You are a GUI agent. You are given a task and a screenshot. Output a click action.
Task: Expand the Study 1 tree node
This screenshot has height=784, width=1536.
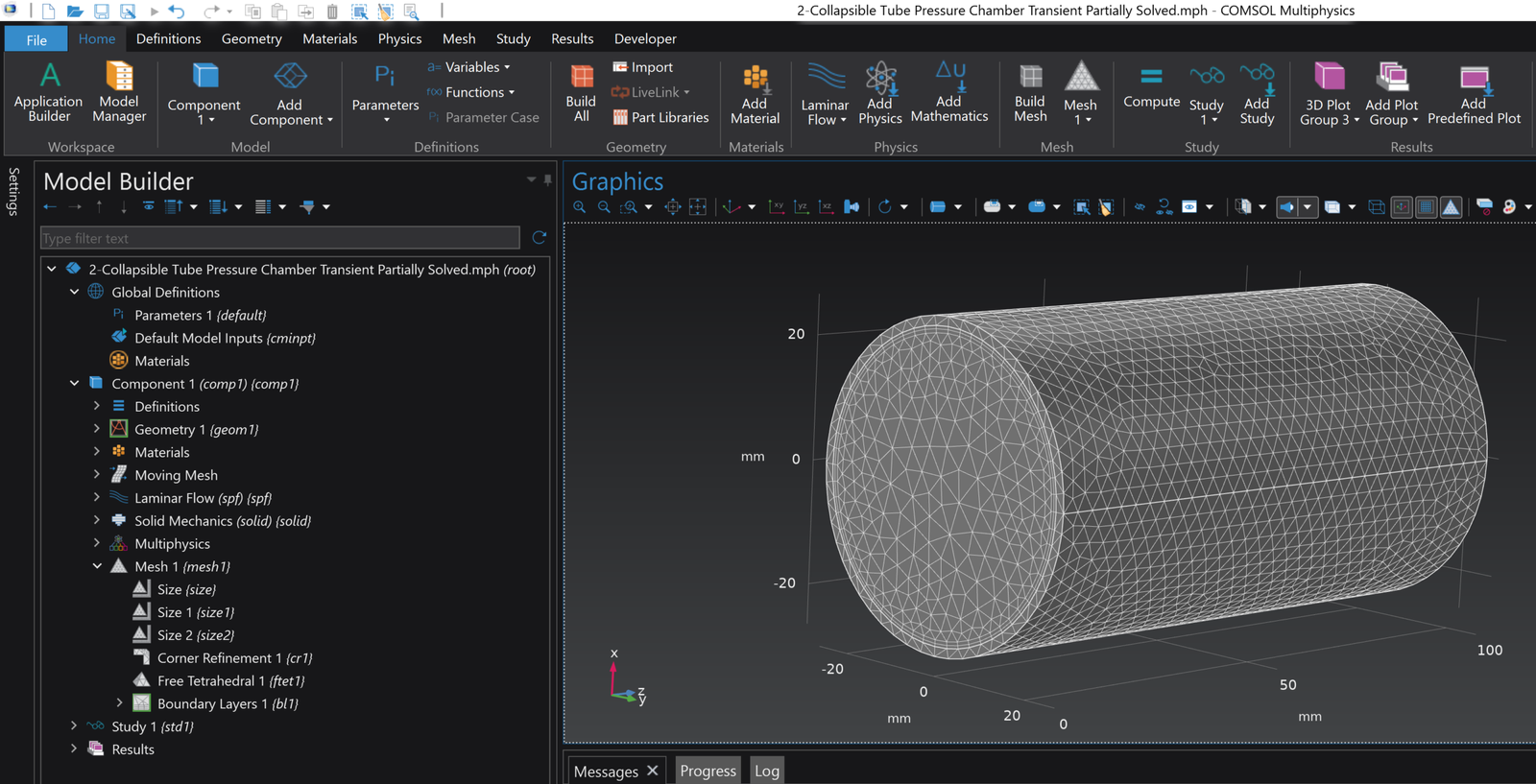tap(74, 726)
